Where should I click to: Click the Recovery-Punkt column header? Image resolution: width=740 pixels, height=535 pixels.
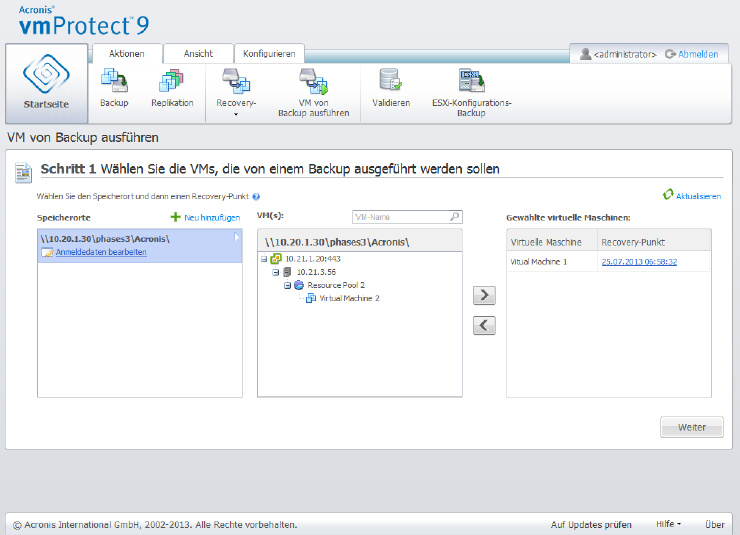pyautogui.click(x=654, y=242)
